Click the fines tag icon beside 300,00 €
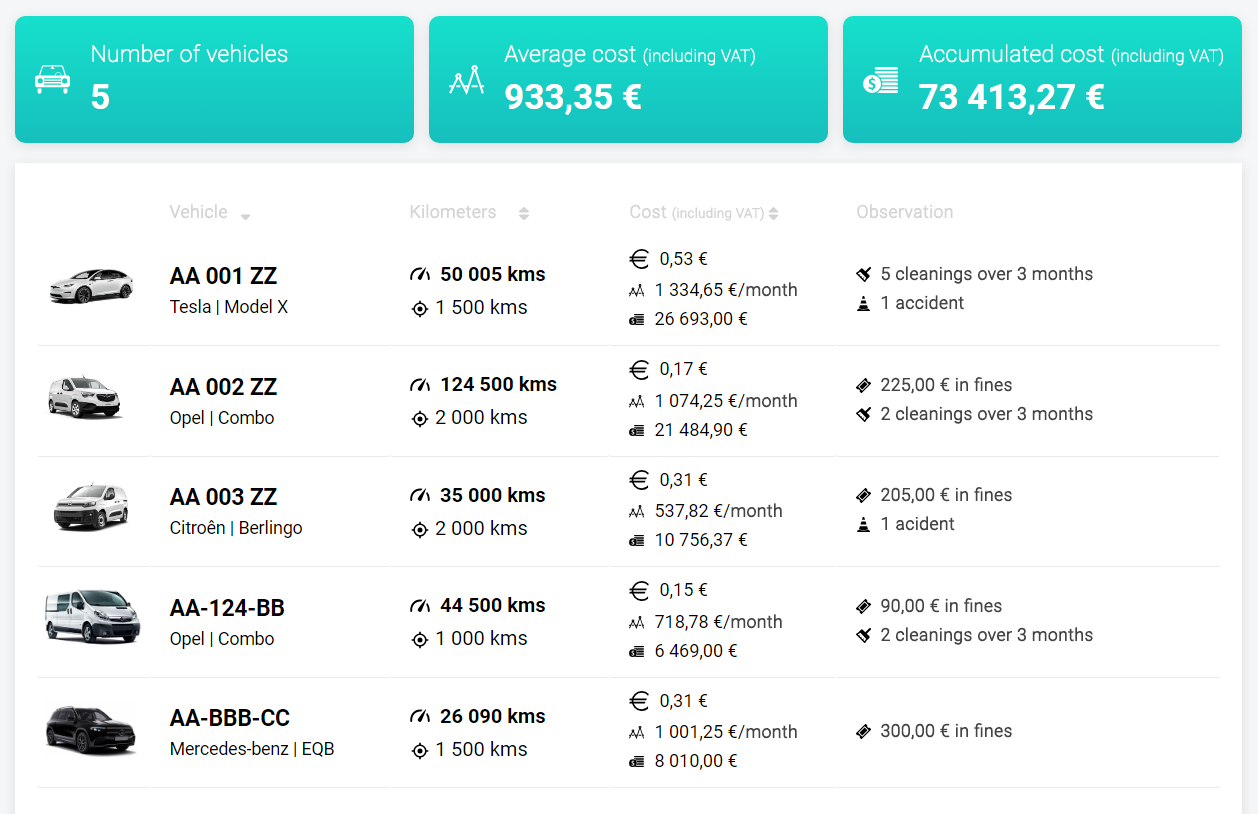 [x=864, y=731]
